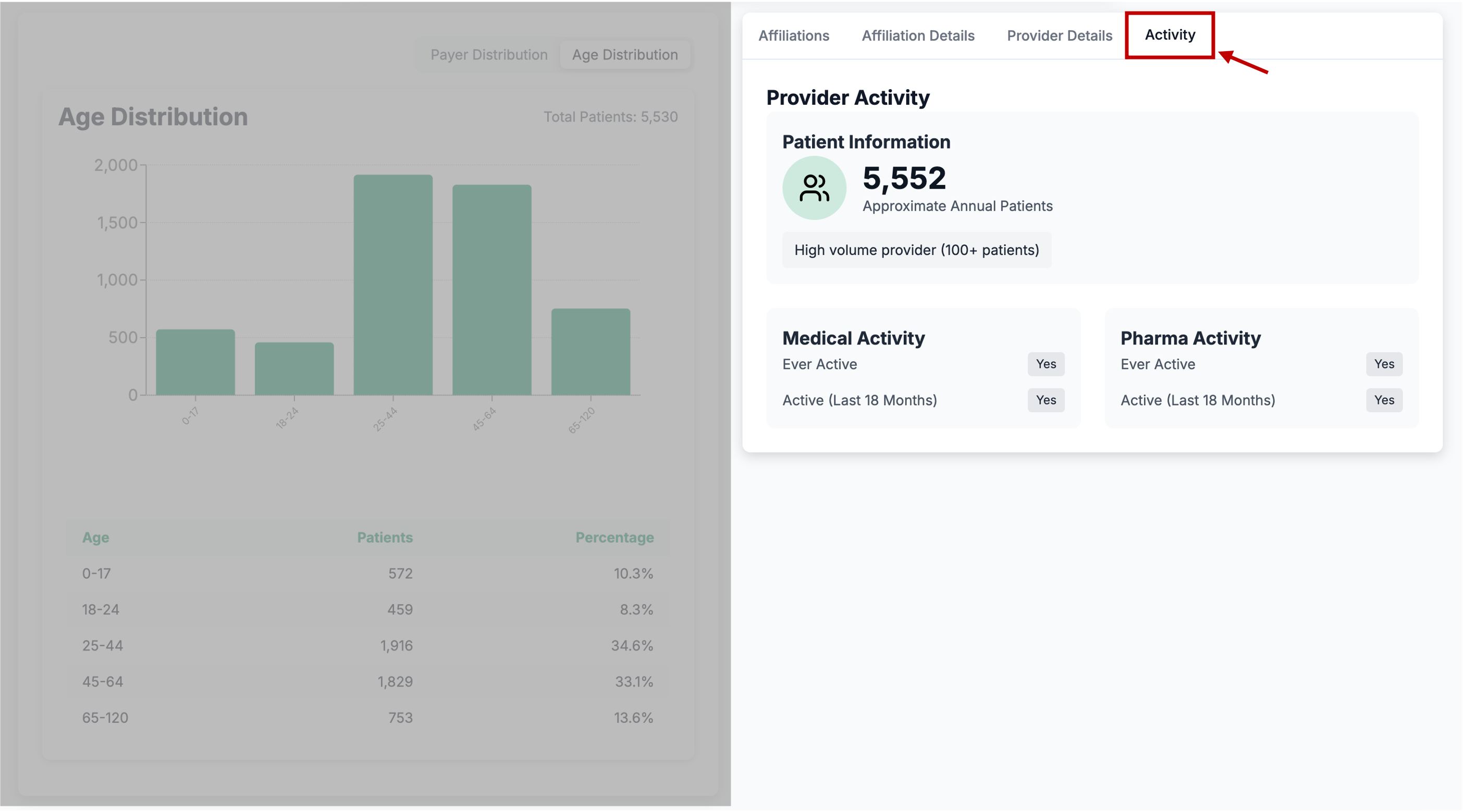Click the 0-17 age bar
1464x812 pixels.
(x=195, y=362)
